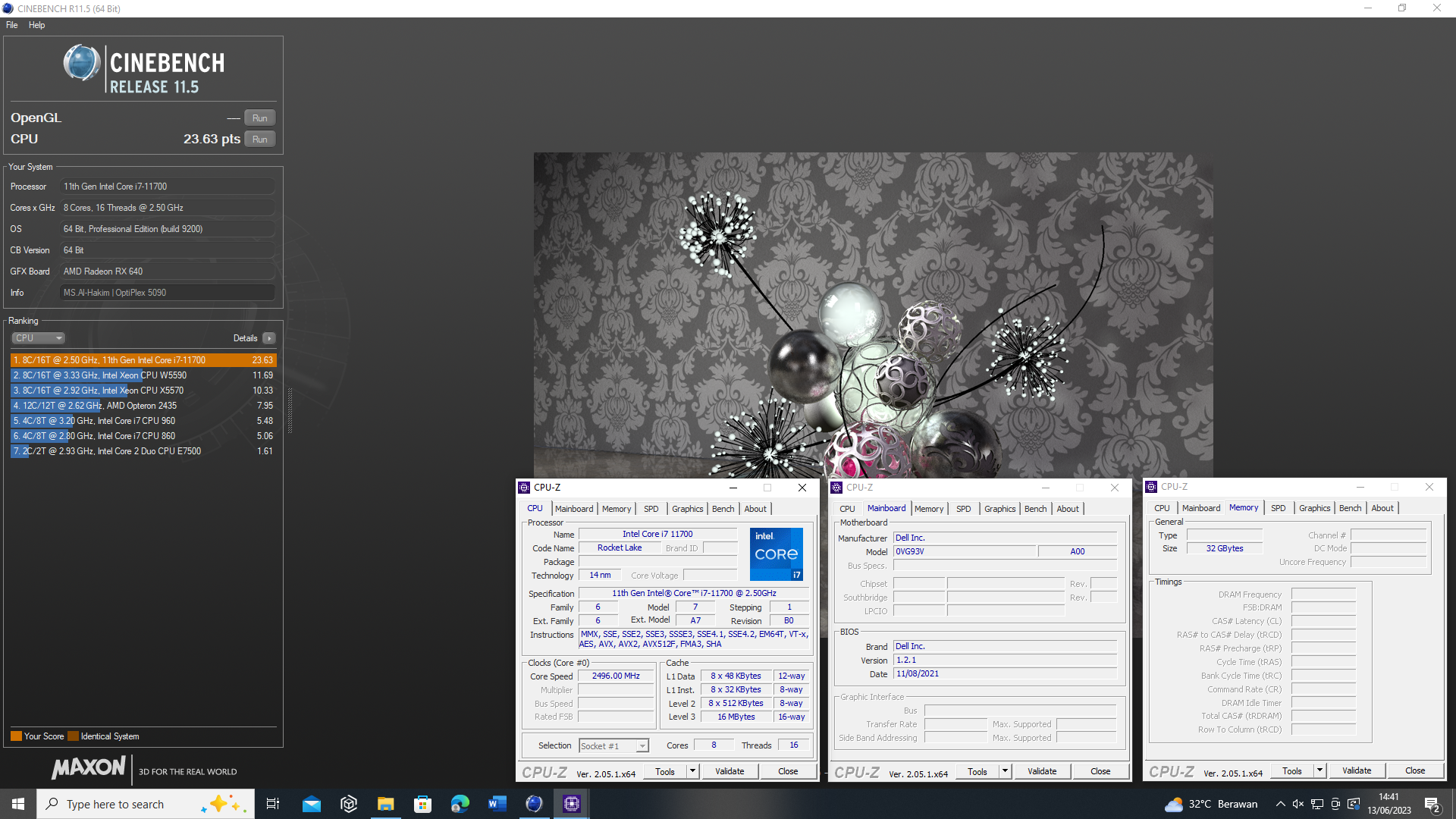Open weather widget showing 32°C Berawan
Screen dimensions: 1456x819
(1211, 804)
